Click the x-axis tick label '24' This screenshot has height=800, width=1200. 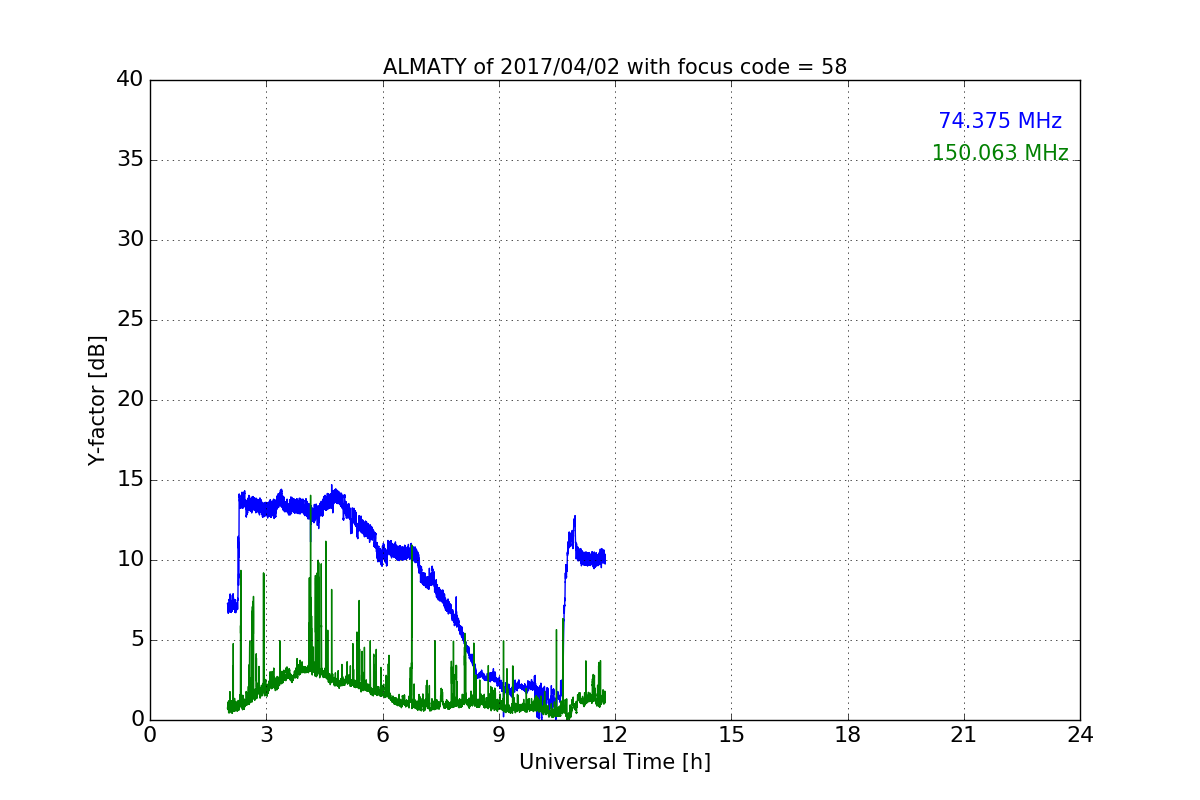[x=1080, y=735]
